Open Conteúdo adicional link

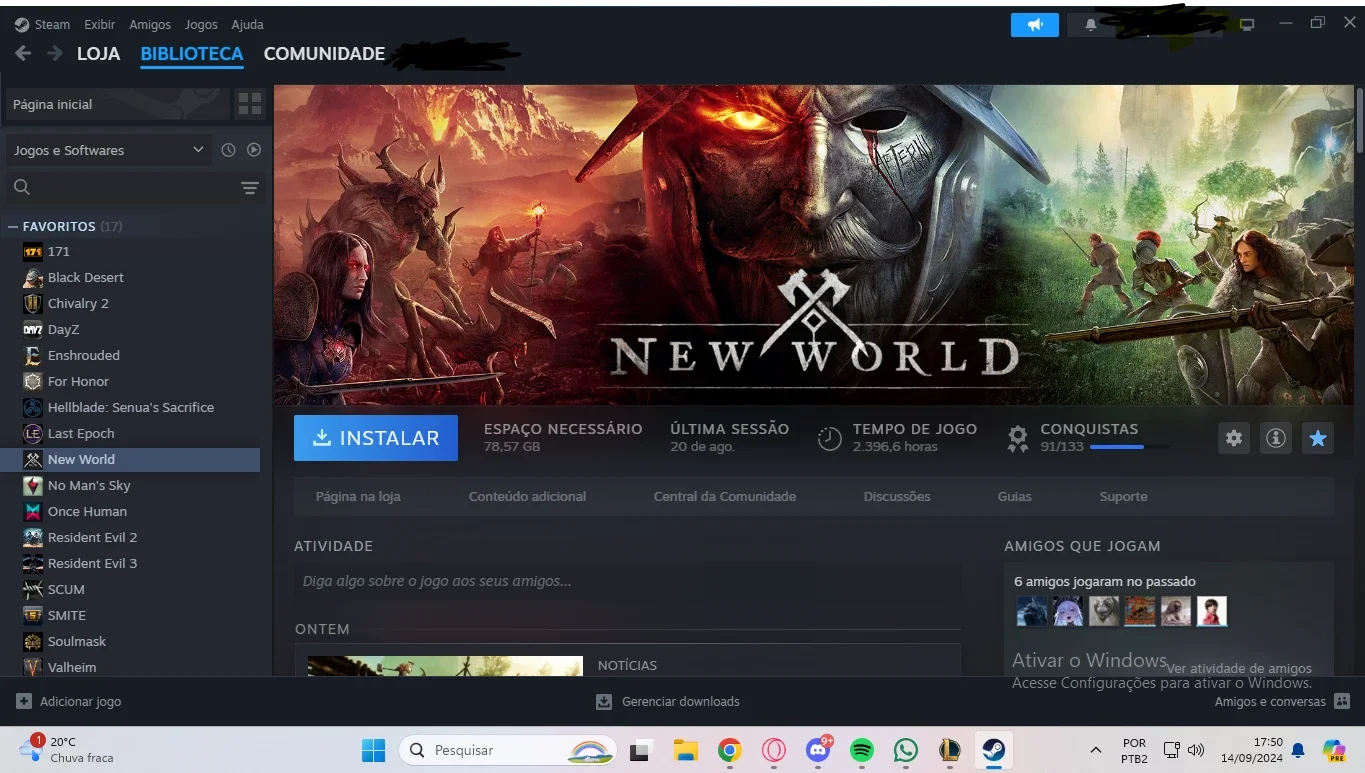coord(527,497)
